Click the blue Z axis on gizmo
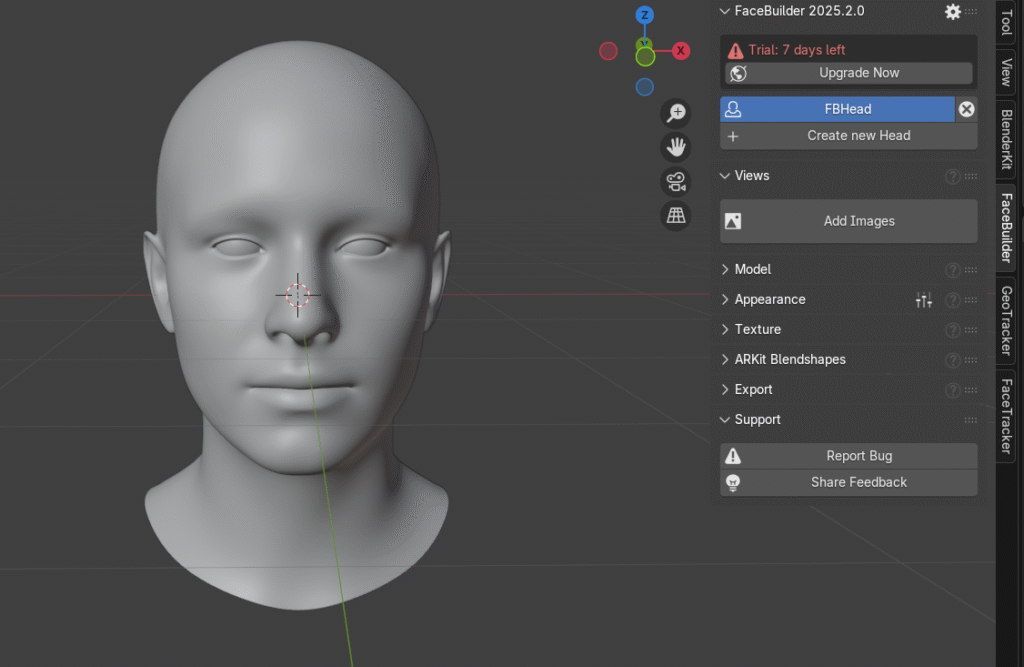Viewport: 1024px width, 667px height. (645, 15)
